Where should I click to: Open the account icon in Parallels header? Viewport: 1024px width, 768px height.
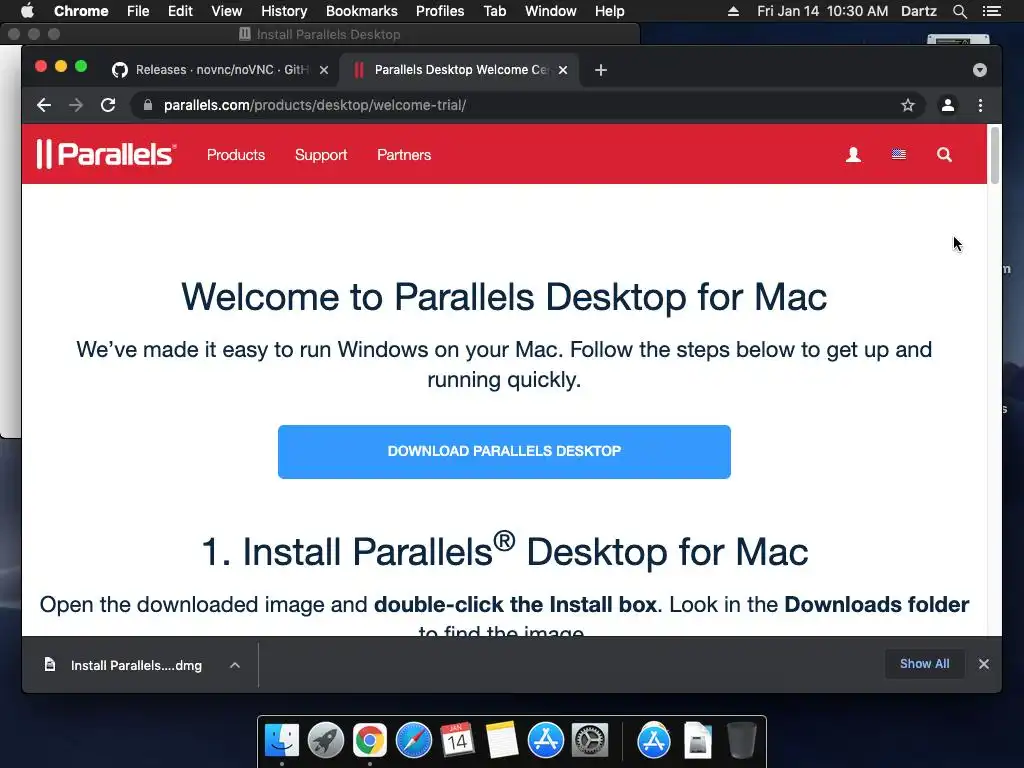click(853, 155)
